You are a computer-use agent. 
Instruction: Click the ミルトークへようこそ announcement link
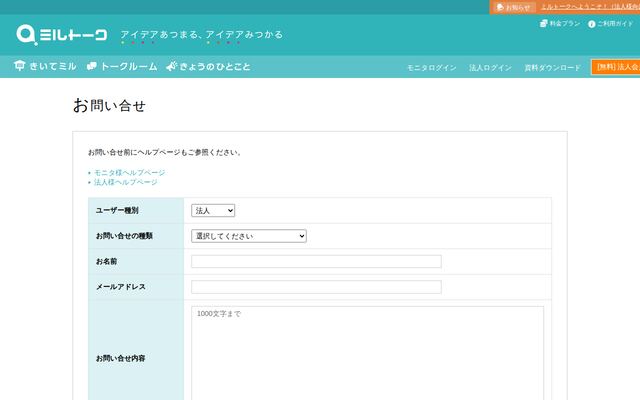(x=590, y=7)
